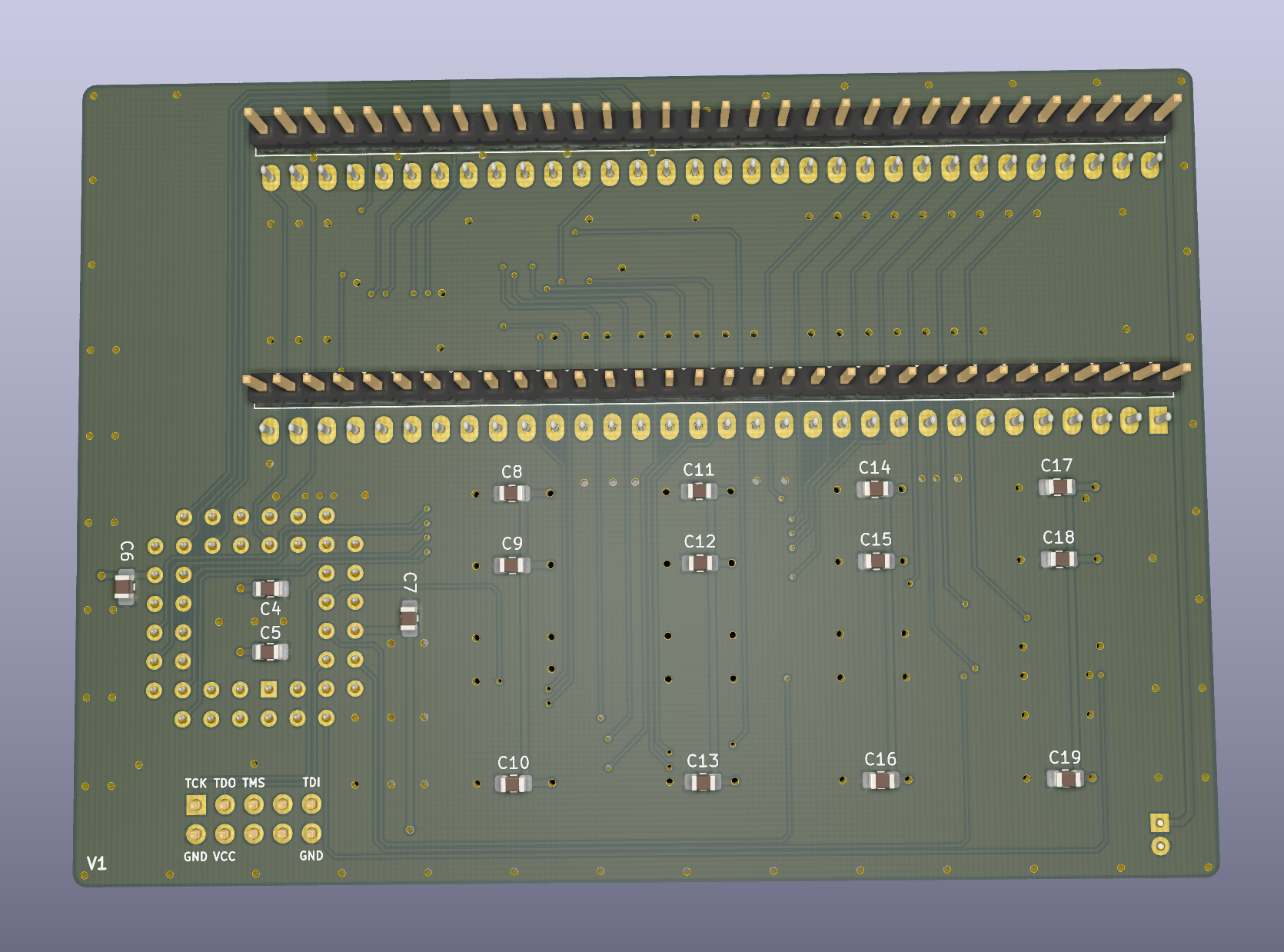Click the C15 capacitor

pos(877,561)
